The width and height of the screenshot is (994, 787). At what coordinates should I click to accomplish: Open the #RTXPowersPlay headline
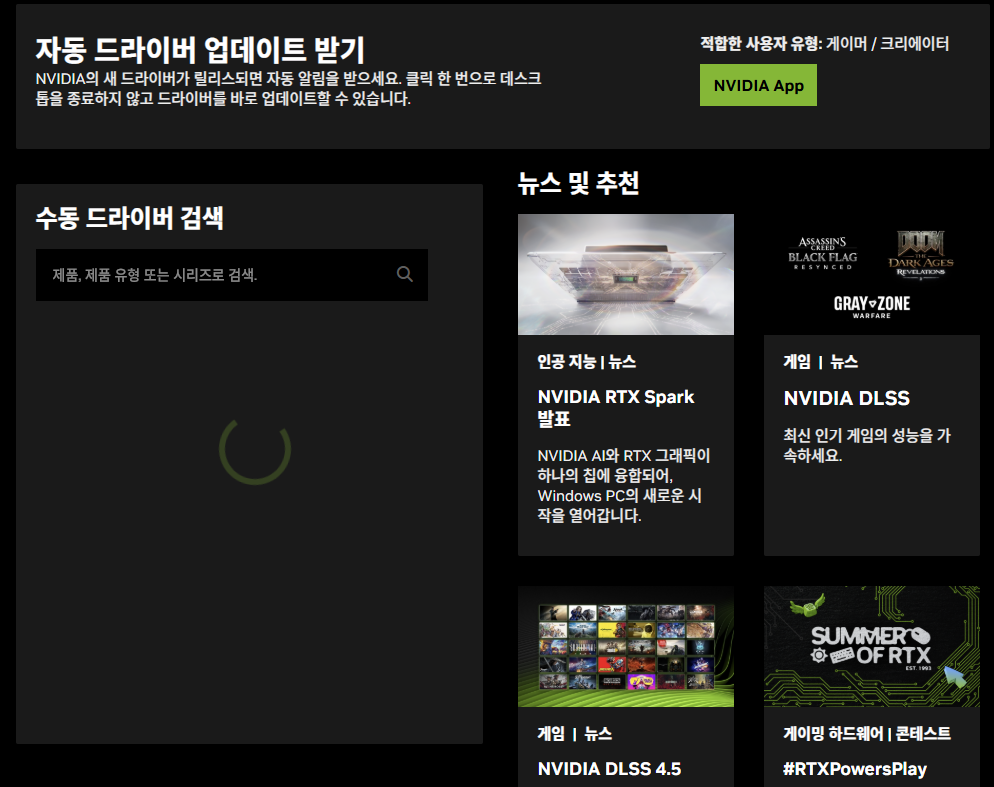point(855,769)
